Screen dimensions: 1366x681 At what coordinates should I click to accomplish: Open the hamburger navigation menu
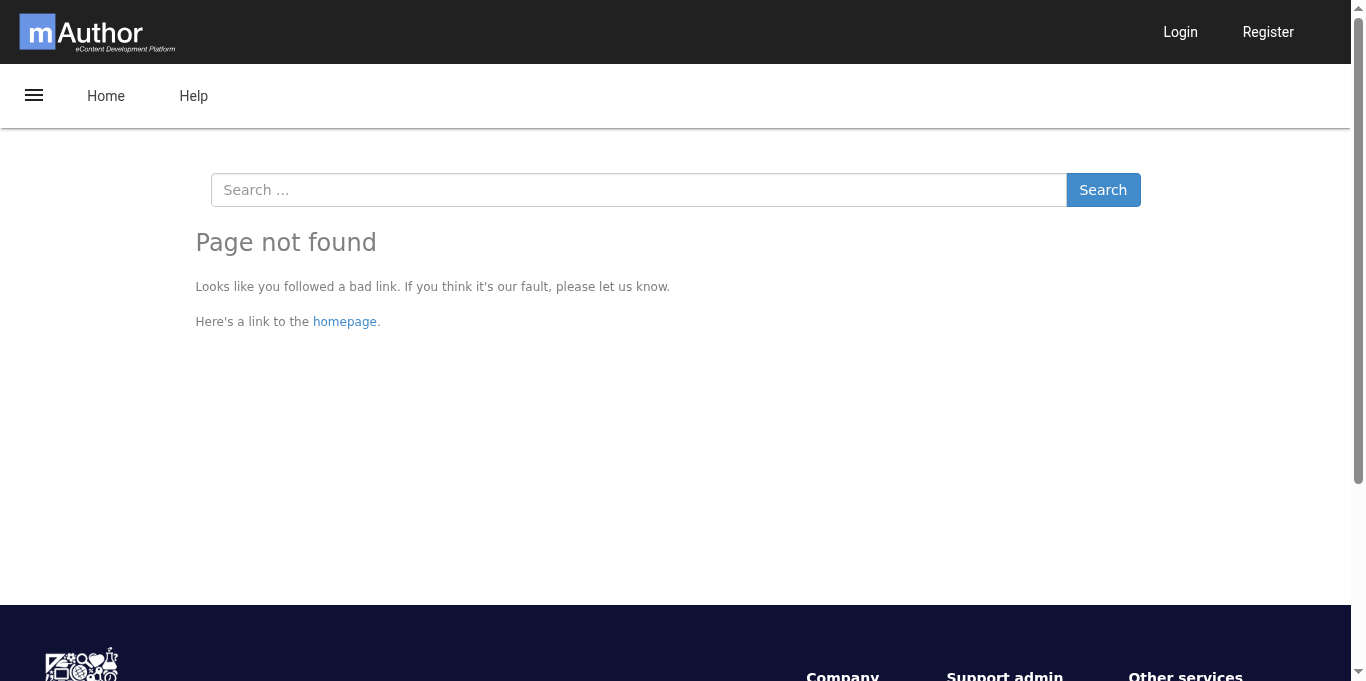[34, 96]
